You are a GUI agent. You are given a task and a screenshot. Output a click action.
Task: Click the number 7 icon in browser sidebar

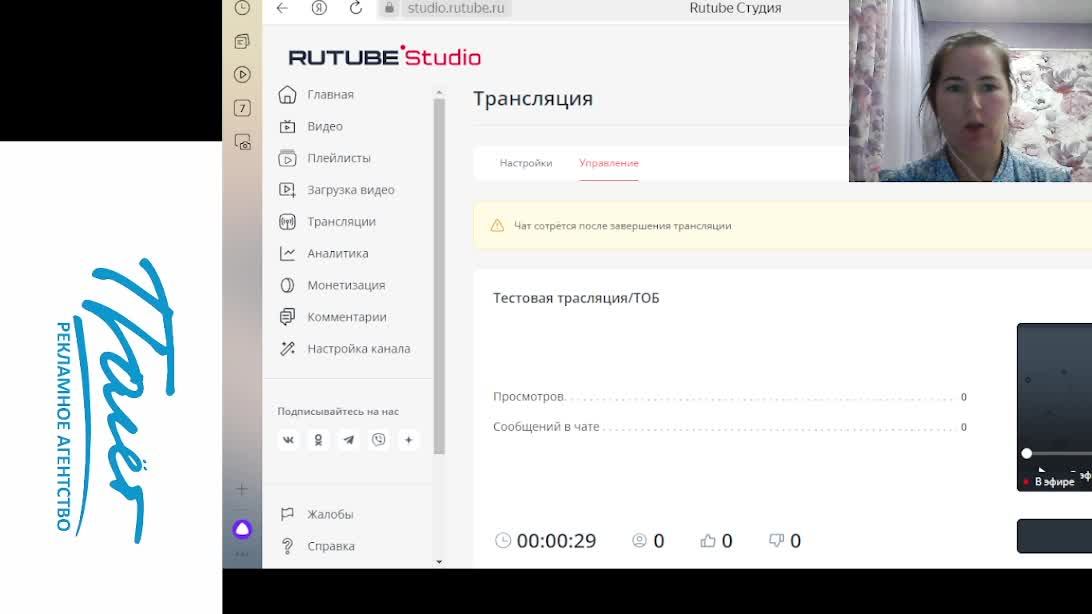tap(242, 108)
